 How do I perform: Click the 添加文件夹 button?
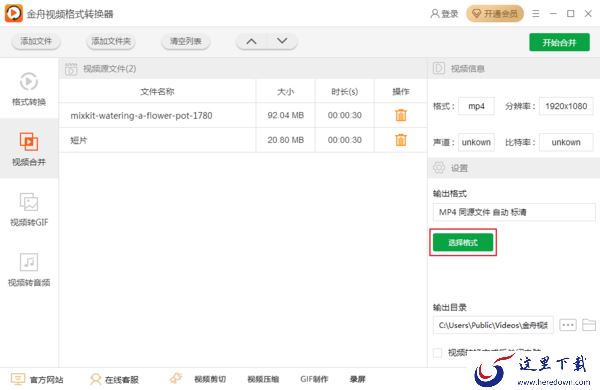pyautogui.click(x=111, y=41)
